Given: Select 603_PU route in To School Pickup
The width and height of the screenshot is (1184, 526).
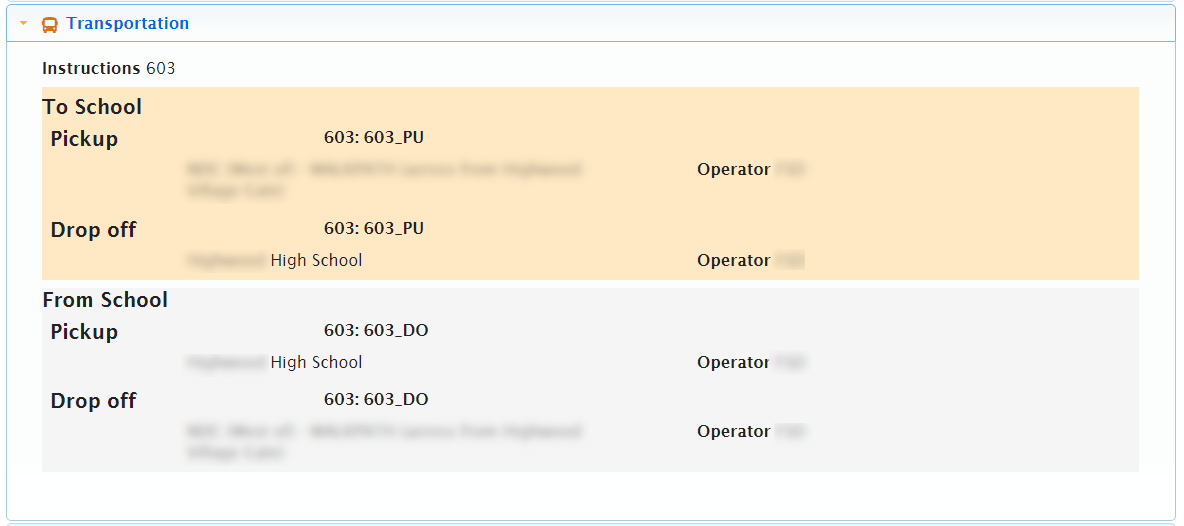Looking at the screenshot, I should click(x=374, y=138).
